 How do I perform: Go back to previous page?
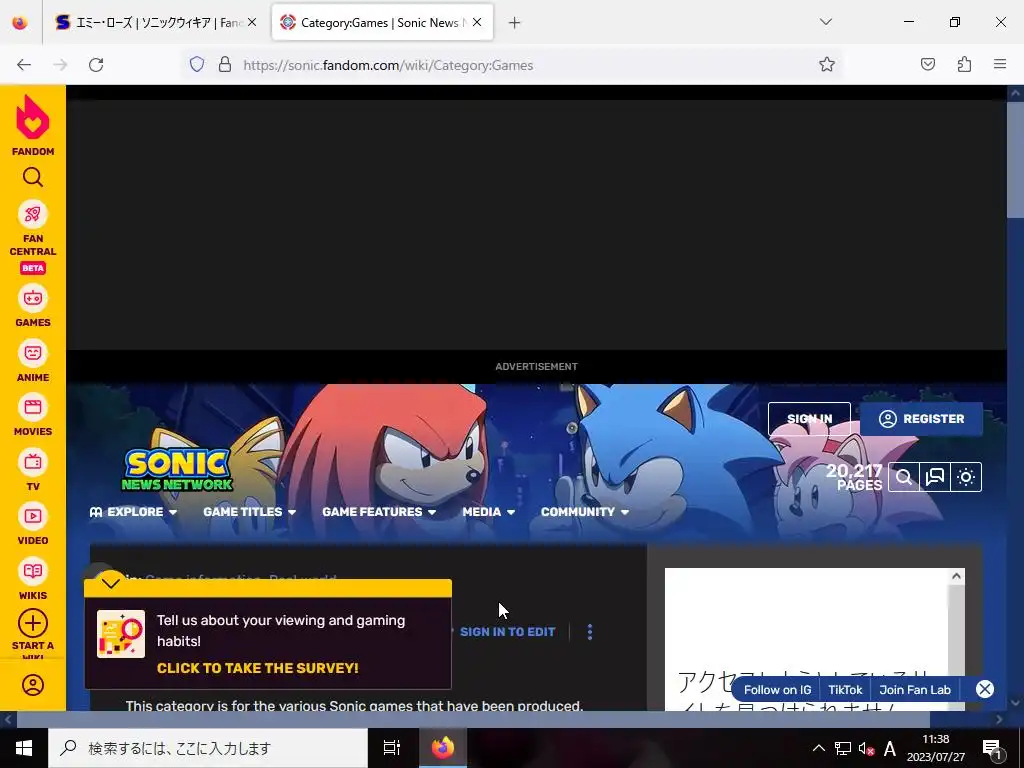pyautogui.click(x=24, y=65)
